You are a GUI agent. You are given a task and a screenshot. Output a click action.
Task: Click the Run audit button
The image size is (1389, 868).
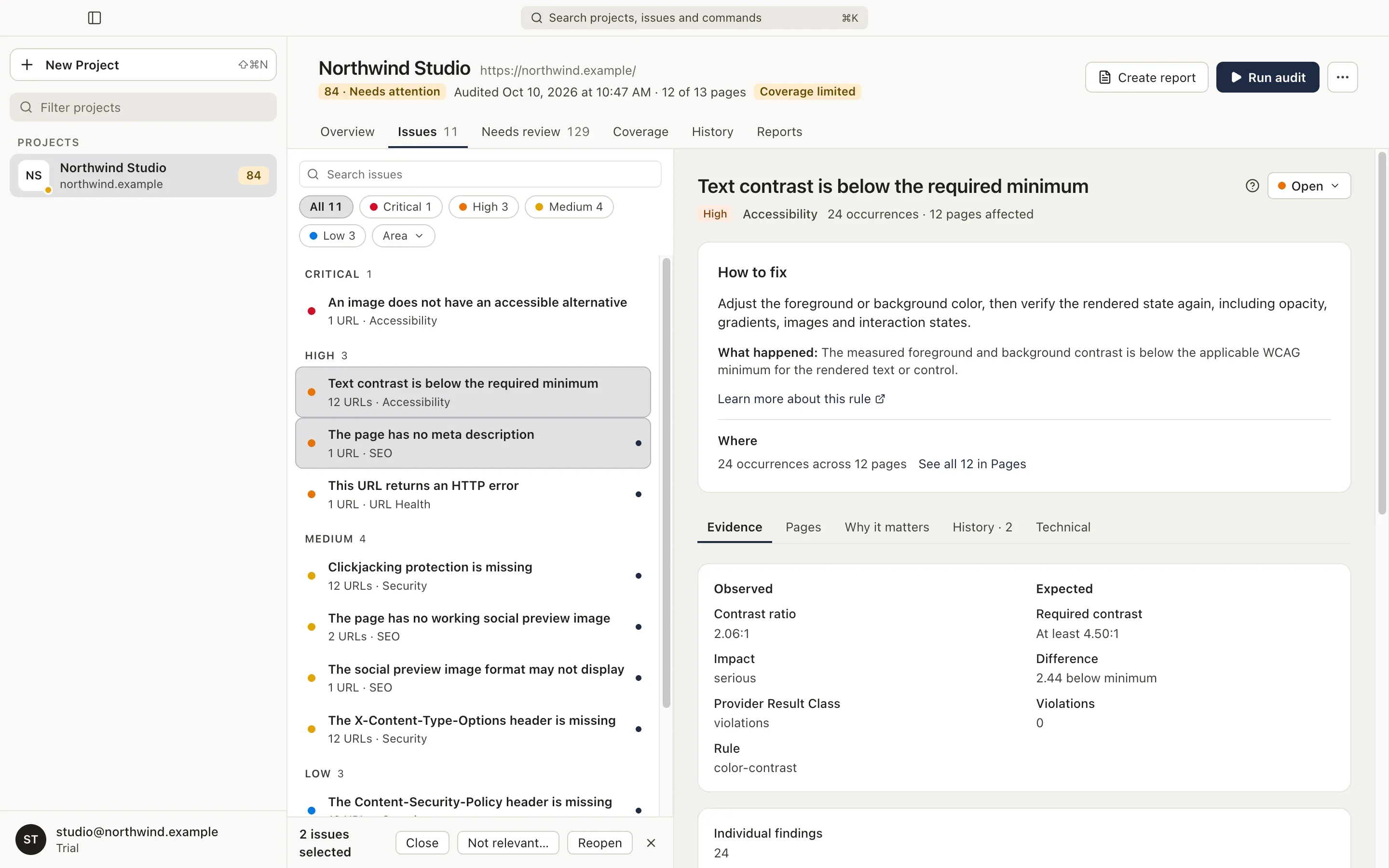tap(1267, 77)
